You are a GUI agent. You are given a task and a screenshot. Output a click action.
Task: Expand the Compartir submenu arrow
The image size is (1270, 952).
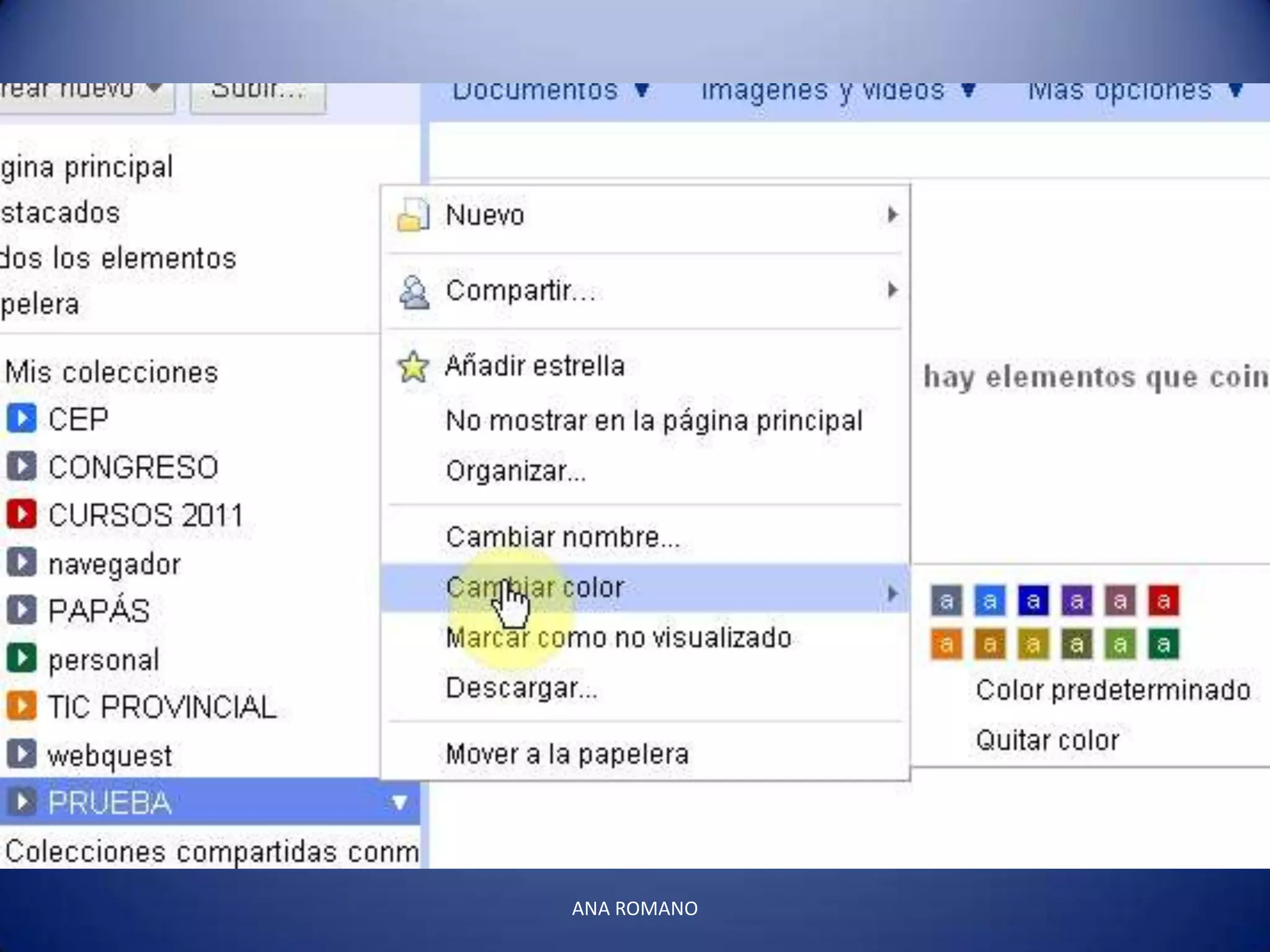(892, 290)
